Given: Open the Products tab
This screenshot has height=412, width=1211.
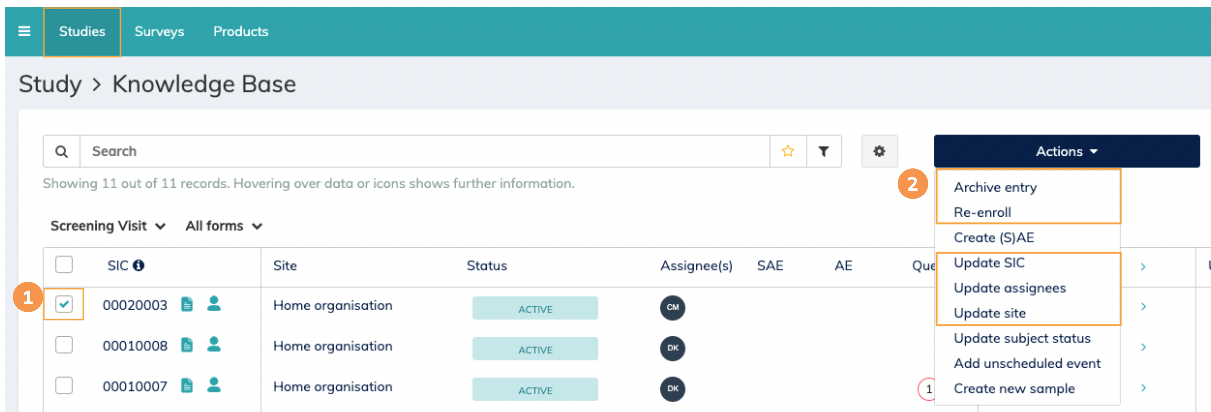Looking at the screenshot, I should coord(240,31).
